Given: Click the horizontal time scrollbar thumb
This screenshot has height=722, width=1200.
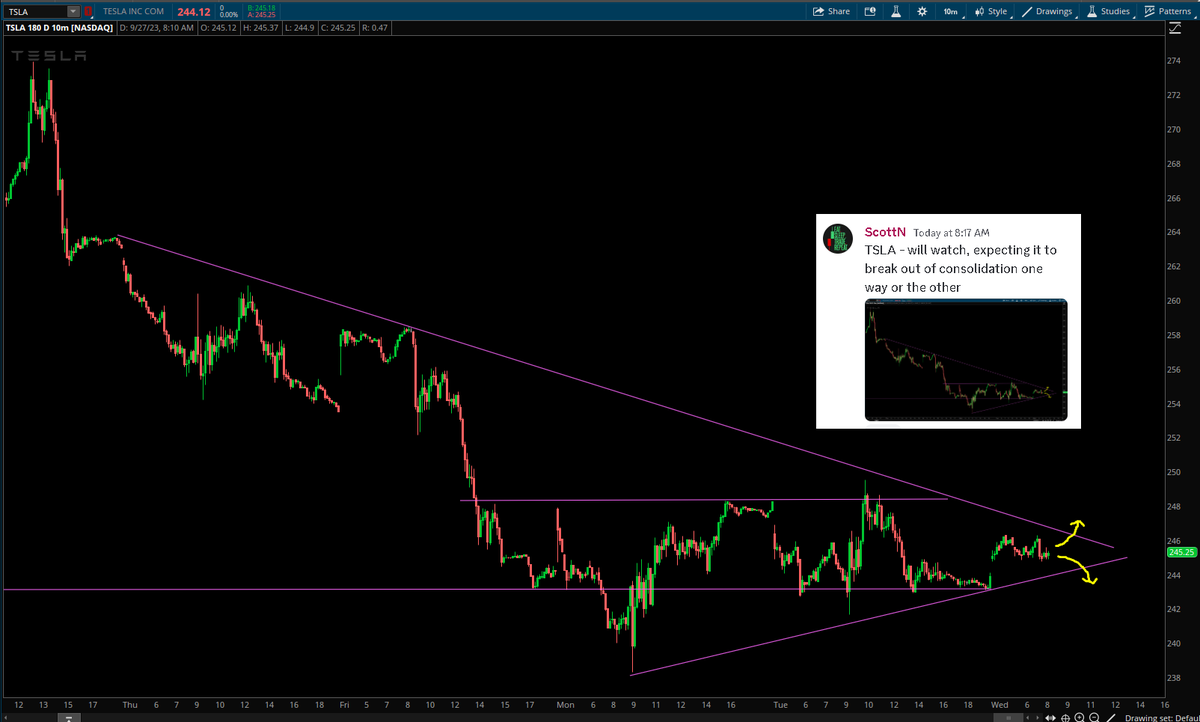Looking at the screenshot, I should [1009, 717].
